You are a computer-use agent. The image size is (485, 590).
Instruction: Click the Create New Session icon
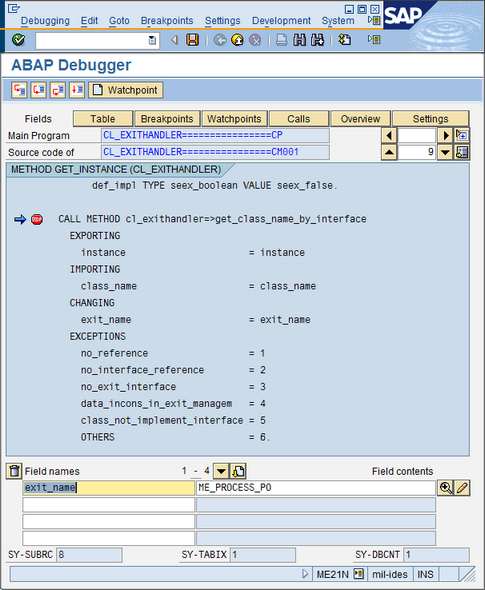344,40
